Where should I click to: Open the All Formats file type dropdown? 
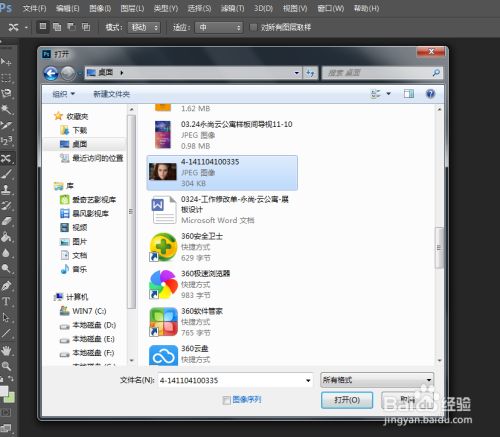(x=377, y=380)
